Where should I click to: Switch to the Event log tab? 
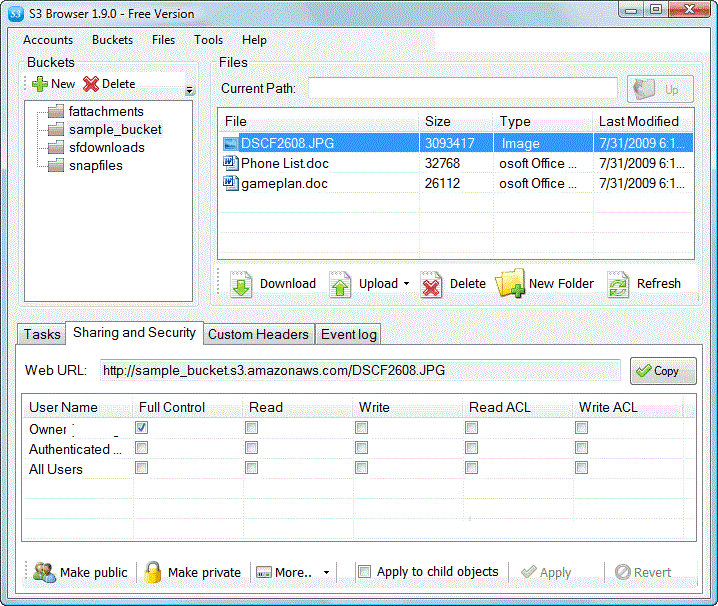pos(349,334)
